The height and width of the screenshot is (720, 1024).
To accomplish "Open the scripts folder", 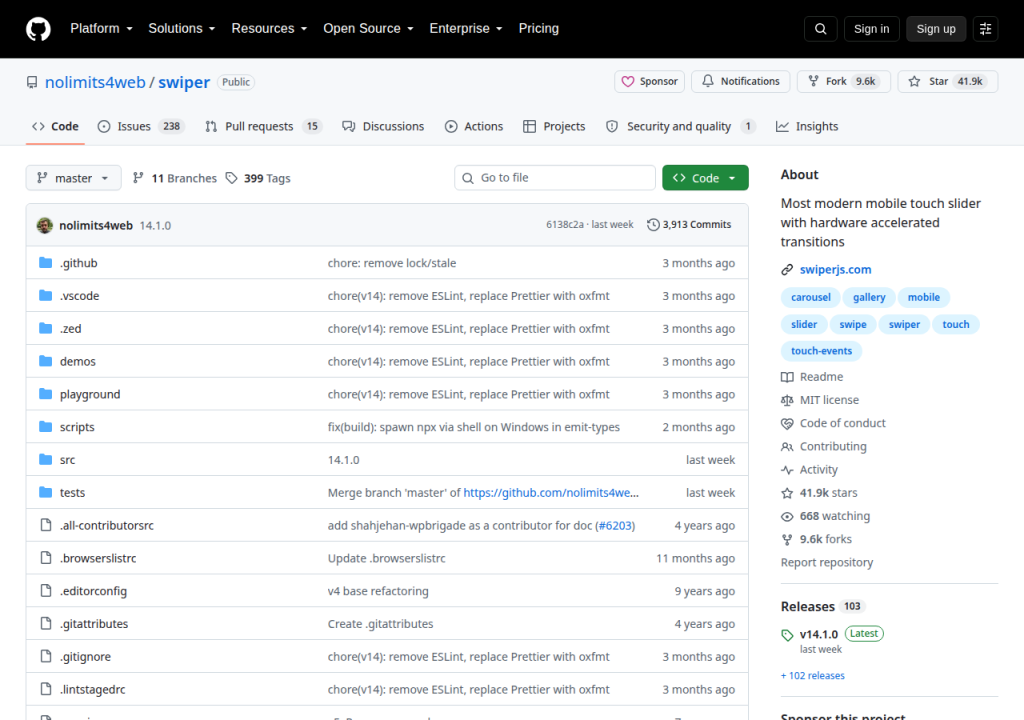I will coord(77,427).
